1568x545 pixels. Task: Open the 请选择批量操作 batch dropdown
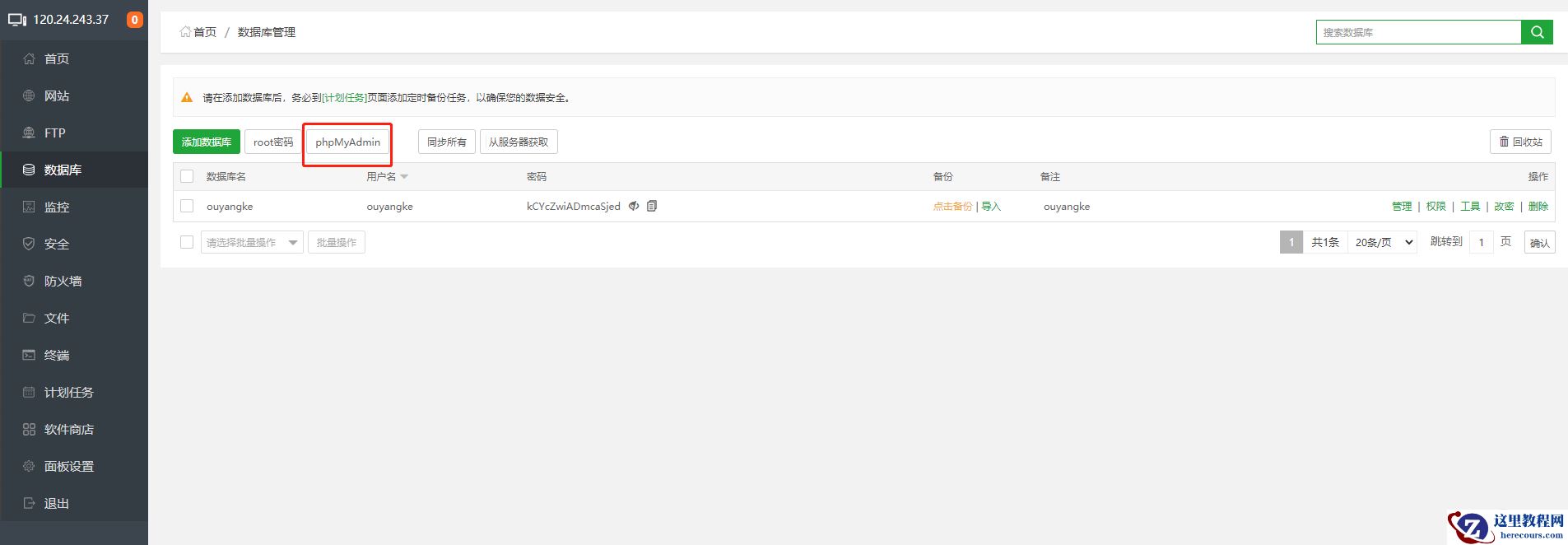point(252,242)
